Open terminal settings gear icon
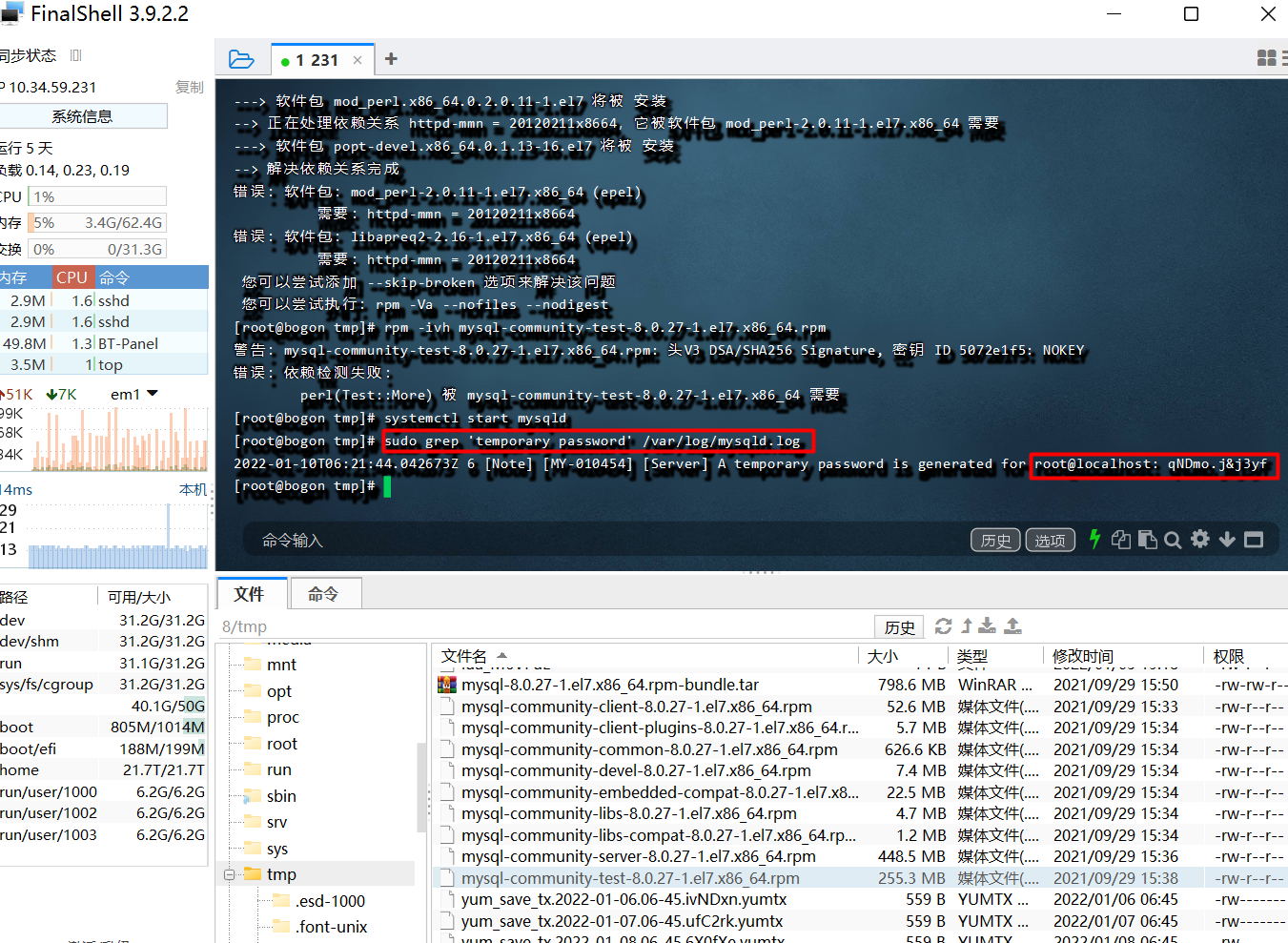 pyautogui.click(x=1200, y=539)
